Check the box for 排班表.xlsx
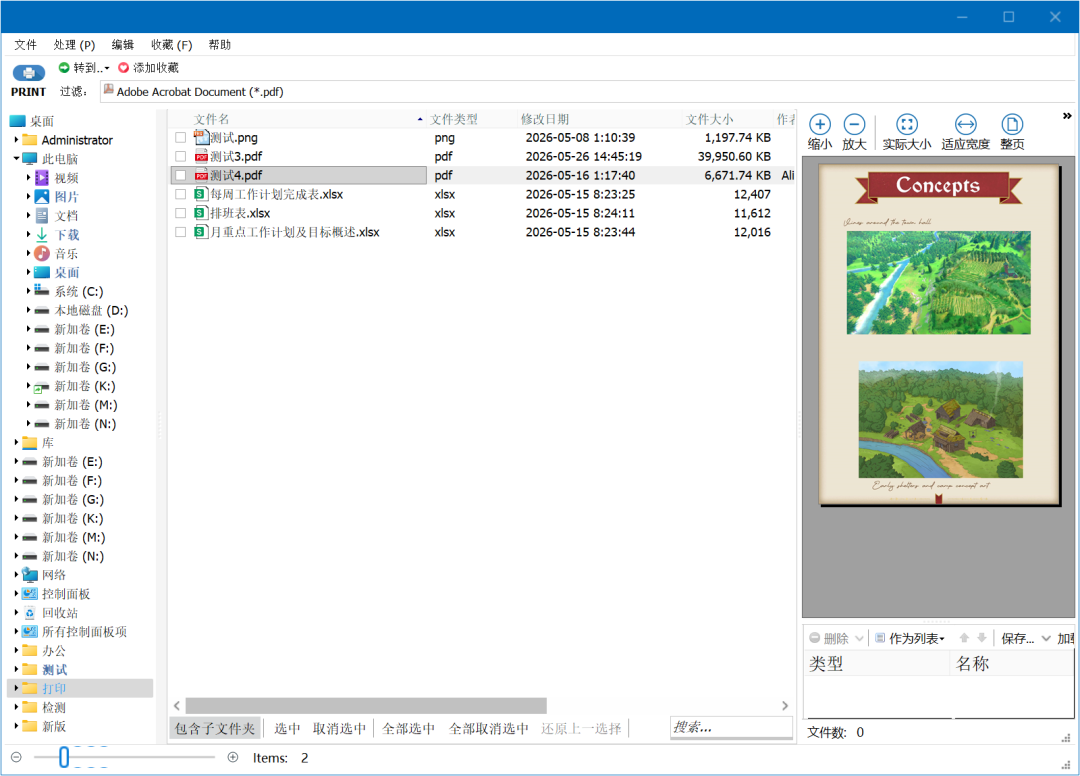 180,213
